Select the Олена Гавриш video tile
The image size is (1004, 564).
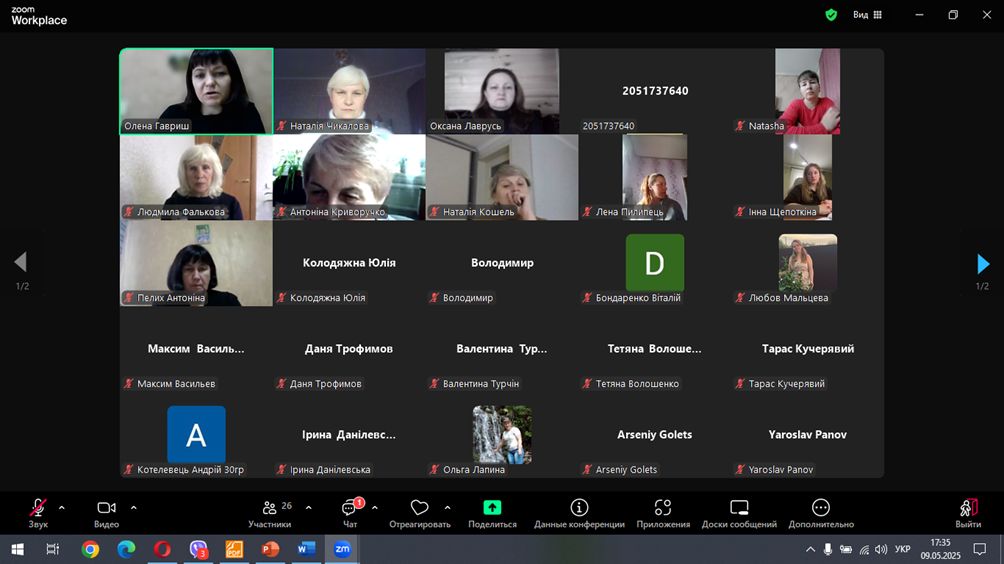point(196,91)
